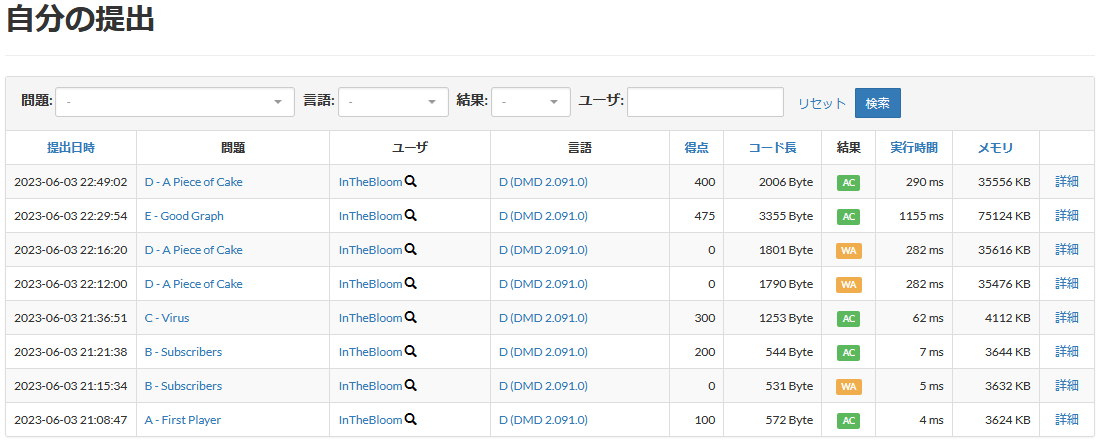Open 詳細 for the 22:29:54 submission
Screen dimensions: 1099x441
click(1067, 215)
